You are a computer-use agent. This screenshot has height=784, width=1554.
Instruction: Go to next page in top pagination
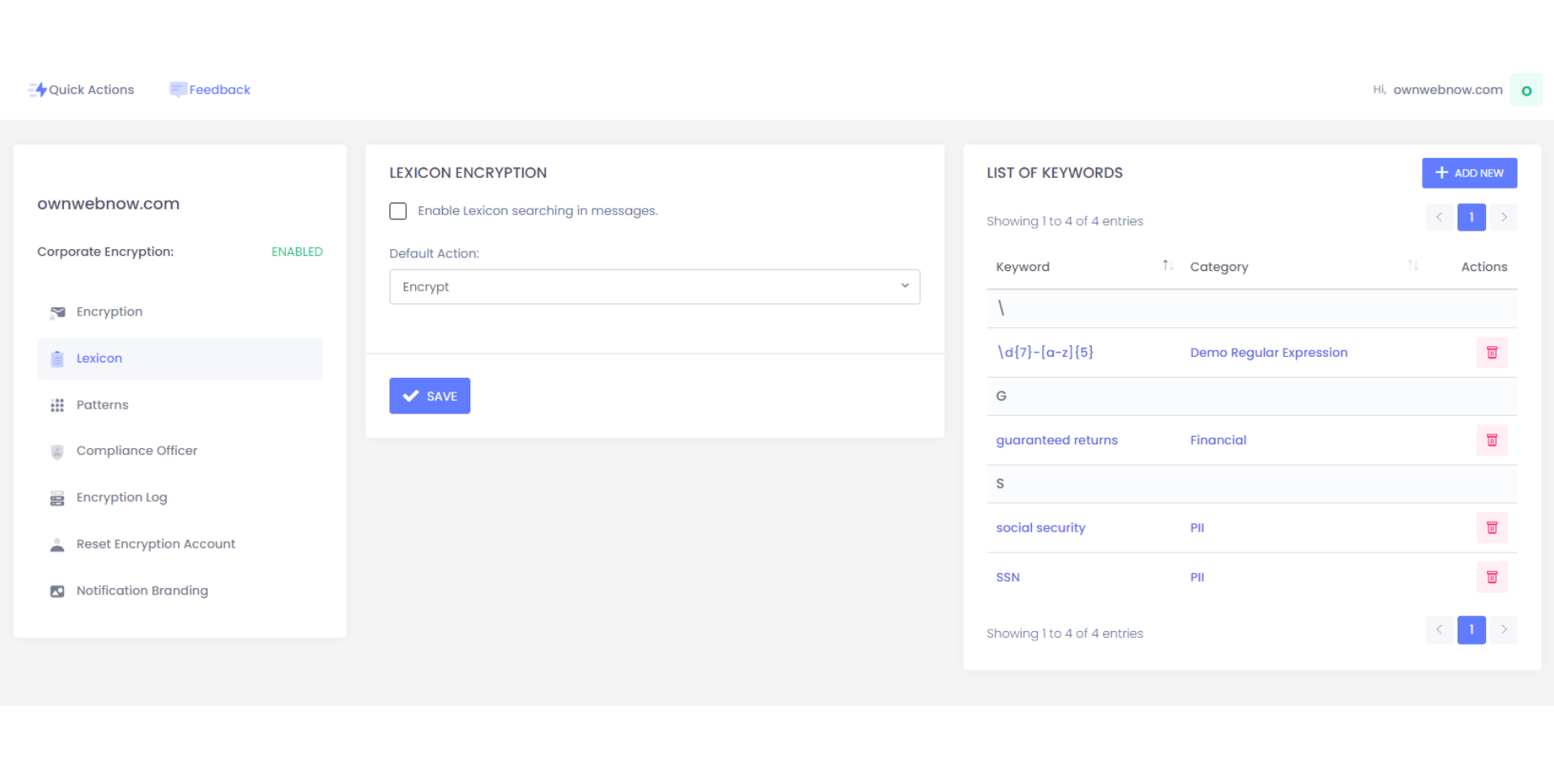click(x=1503, y=217)
